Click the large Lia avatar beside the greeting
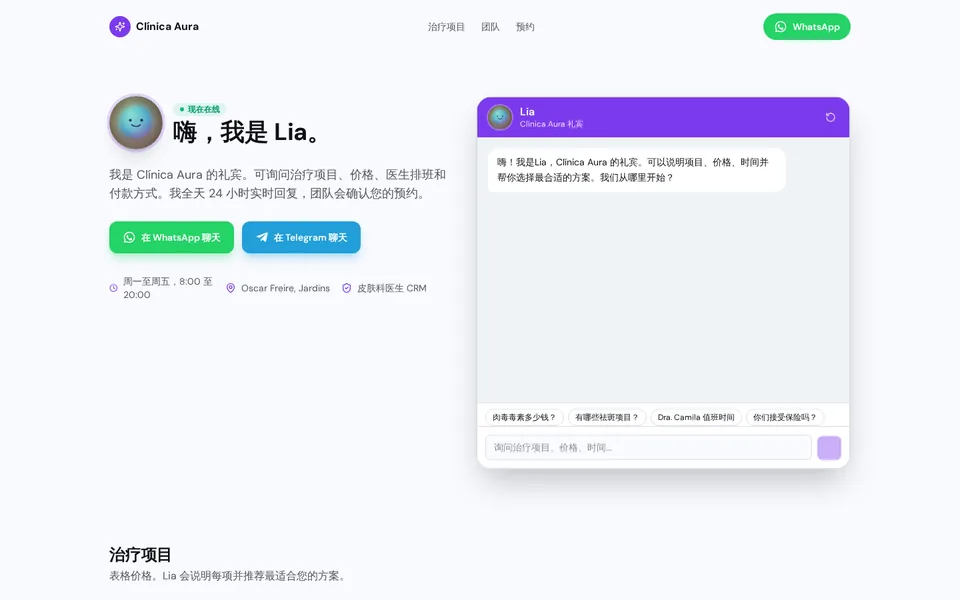This screenshot has height=600, width=960. point(136,122)
